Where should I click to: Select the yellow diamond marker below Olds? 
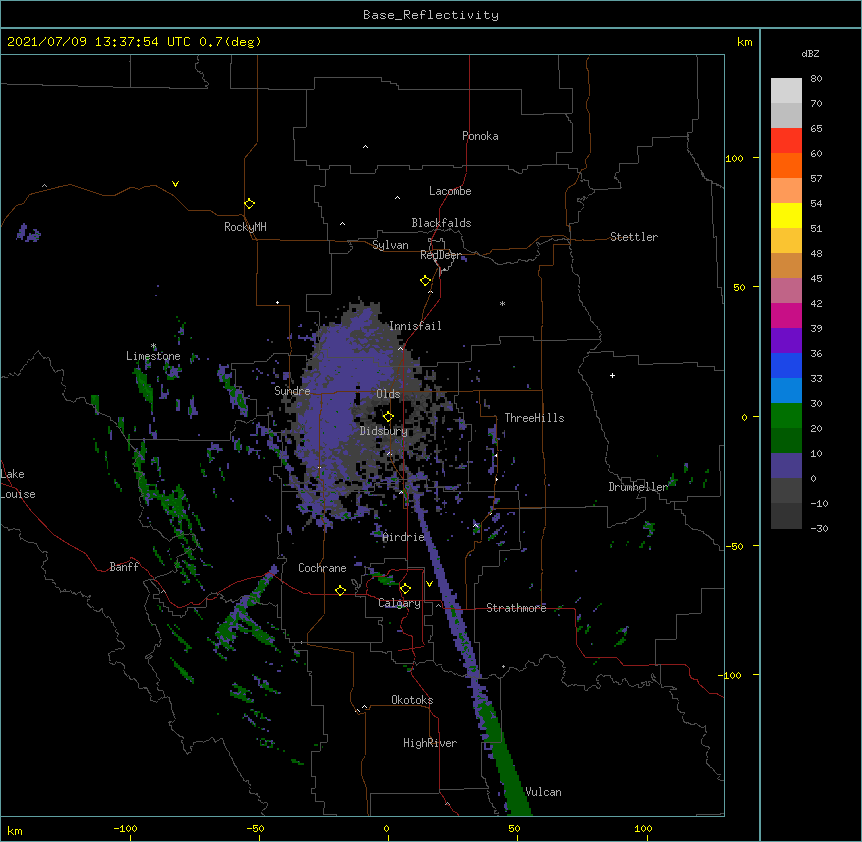coord(388,416)
